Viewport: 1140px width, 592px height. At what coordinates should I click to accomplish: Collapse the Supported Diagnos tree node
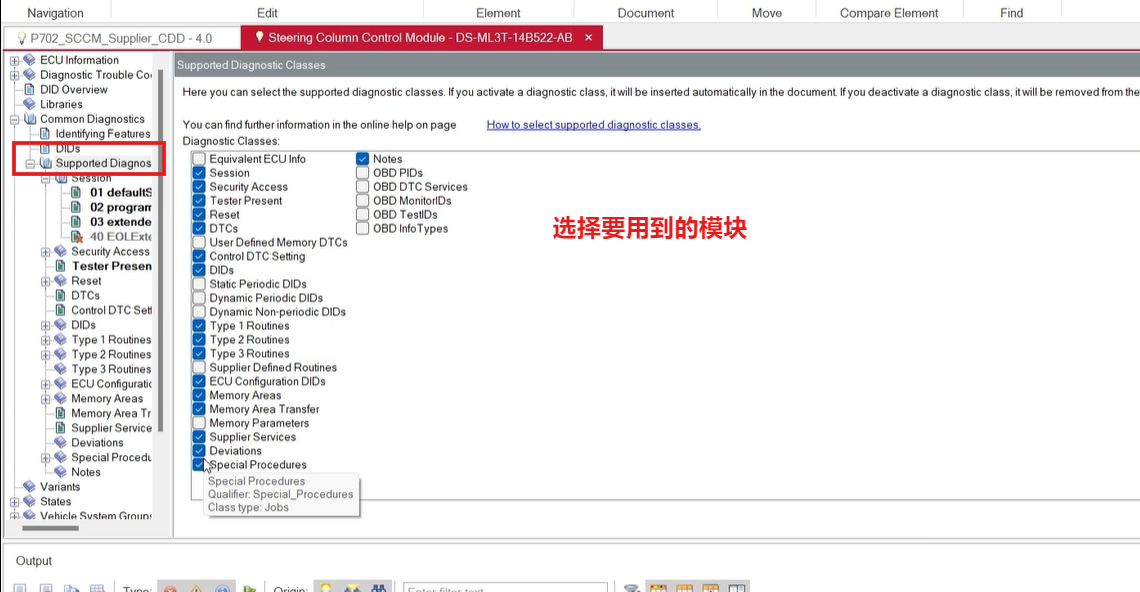[x=30, y=164]
